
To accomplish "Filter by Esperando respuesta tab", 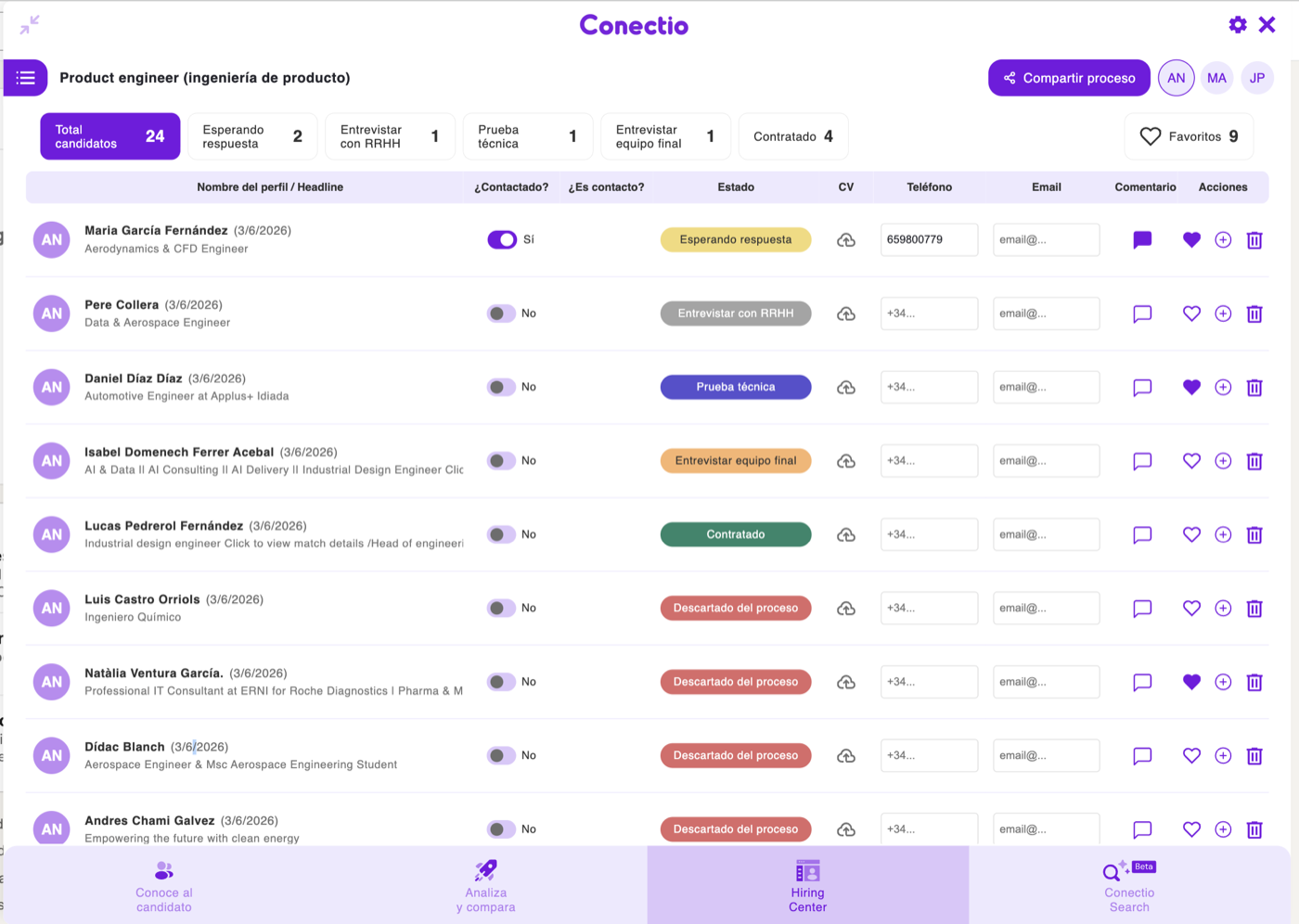I will click(252, 136).
